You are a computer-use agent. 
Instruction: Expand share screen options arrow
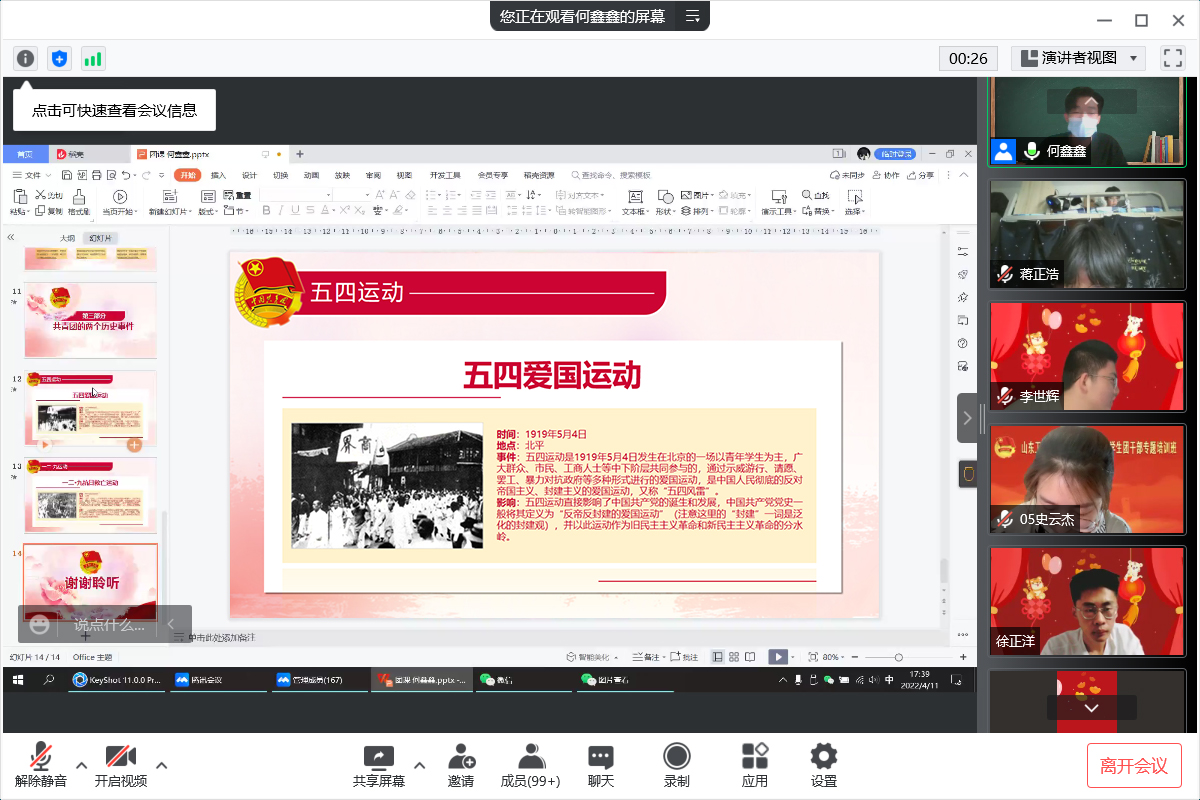click(420, 766)
